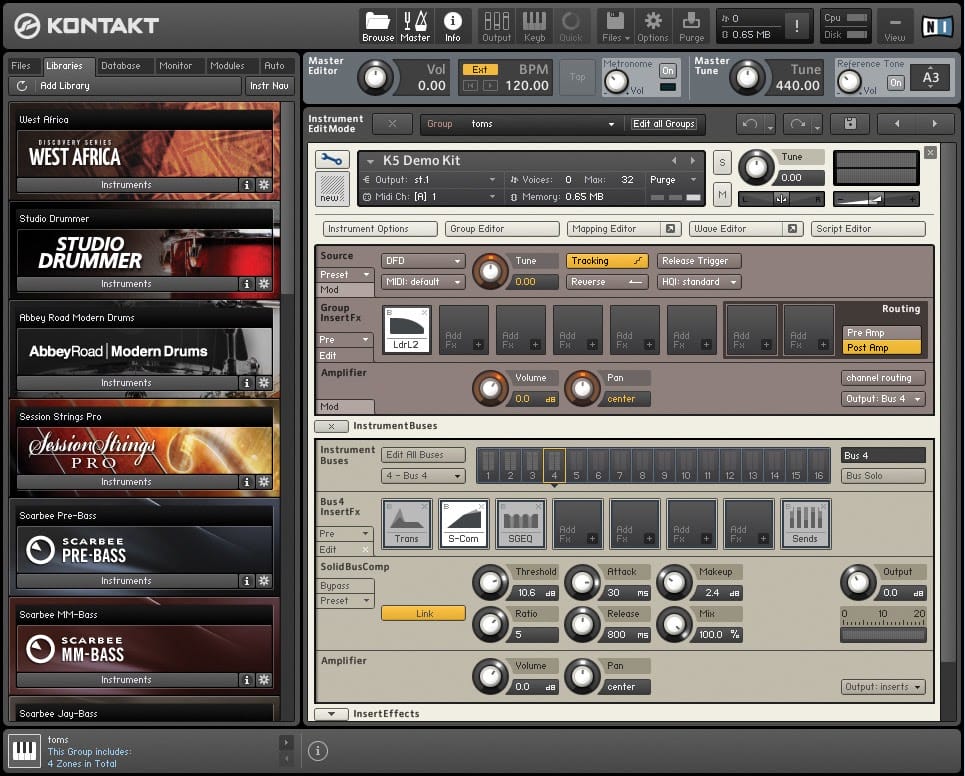
Task: Open the Group toms dropdown
Action: [520, 124]
